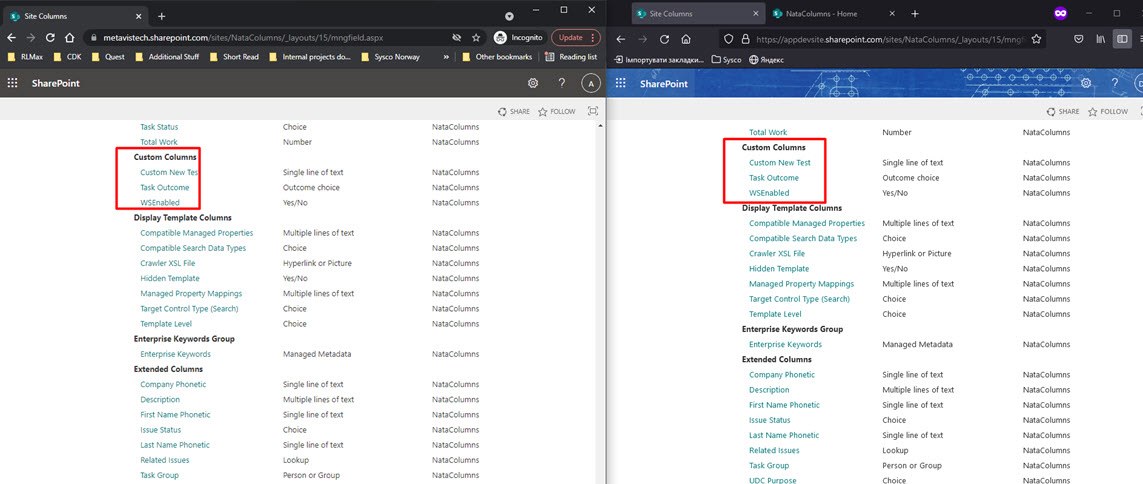
Task: Click SHARE in the right window
Action: point(1063,112)
